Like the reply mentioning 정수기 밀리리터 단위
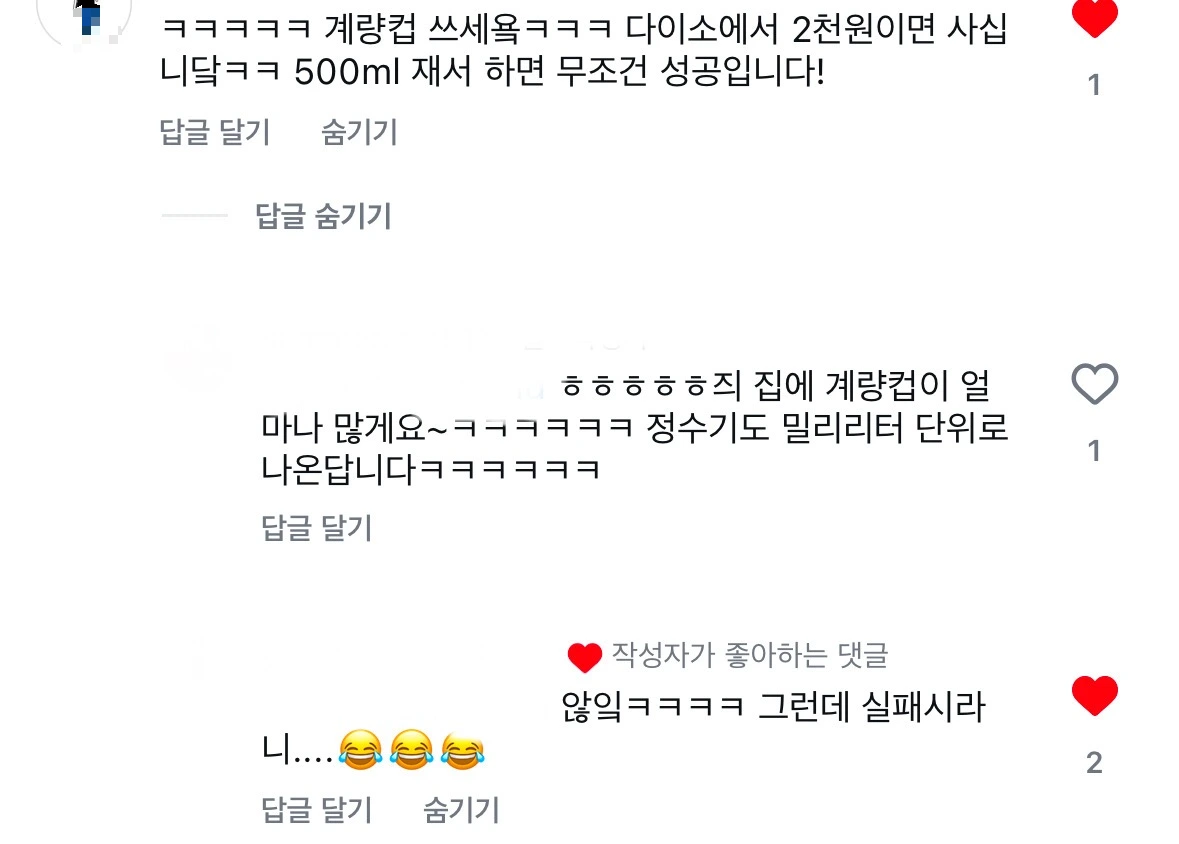 pos(1094,384)
